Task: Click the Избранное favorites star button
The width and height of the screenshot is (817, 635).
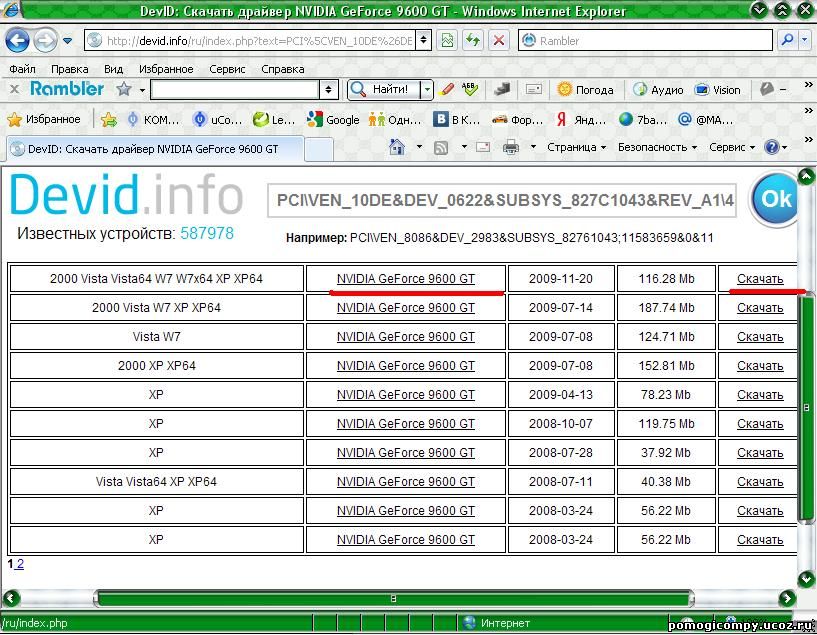Action: point(44,119)
